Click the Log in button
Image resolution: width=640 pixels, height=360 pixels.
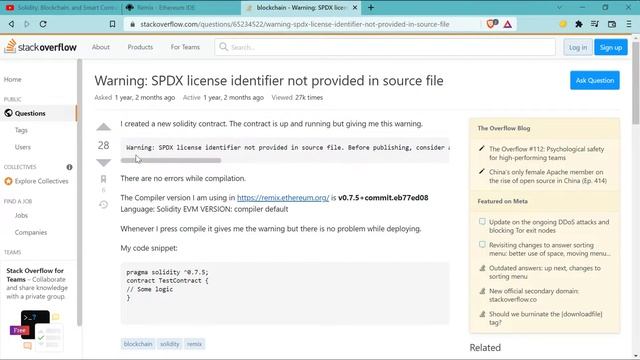(578, 47)
